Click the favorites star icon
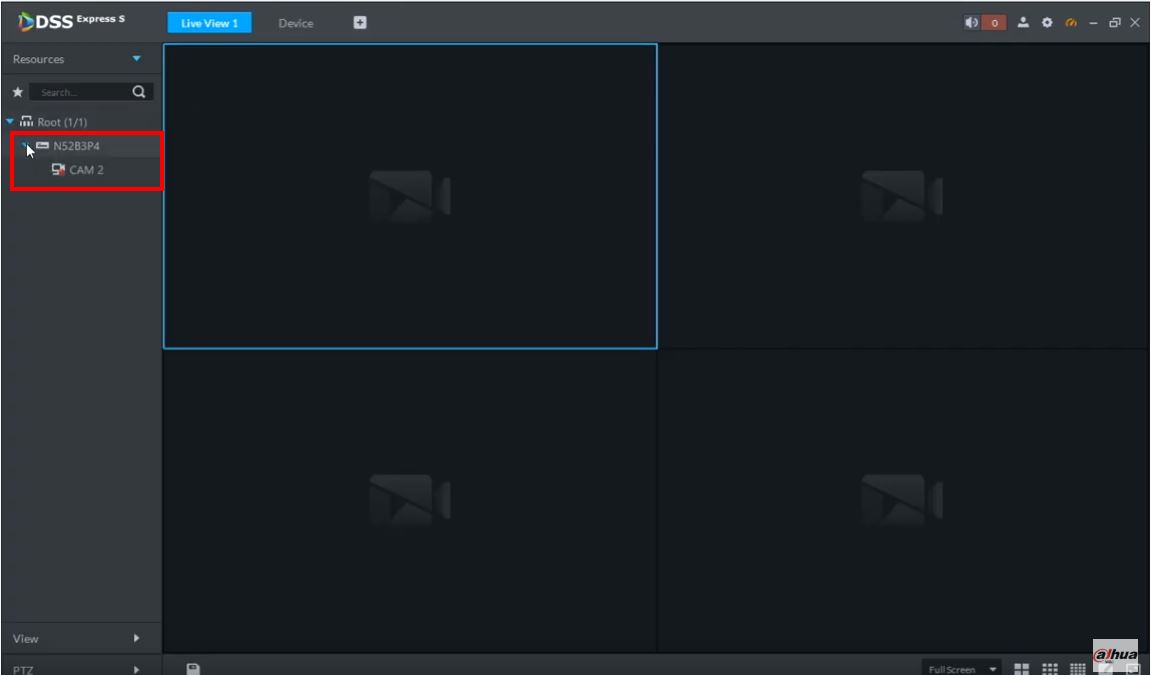The image size is (1151, 675). point(18,92)
